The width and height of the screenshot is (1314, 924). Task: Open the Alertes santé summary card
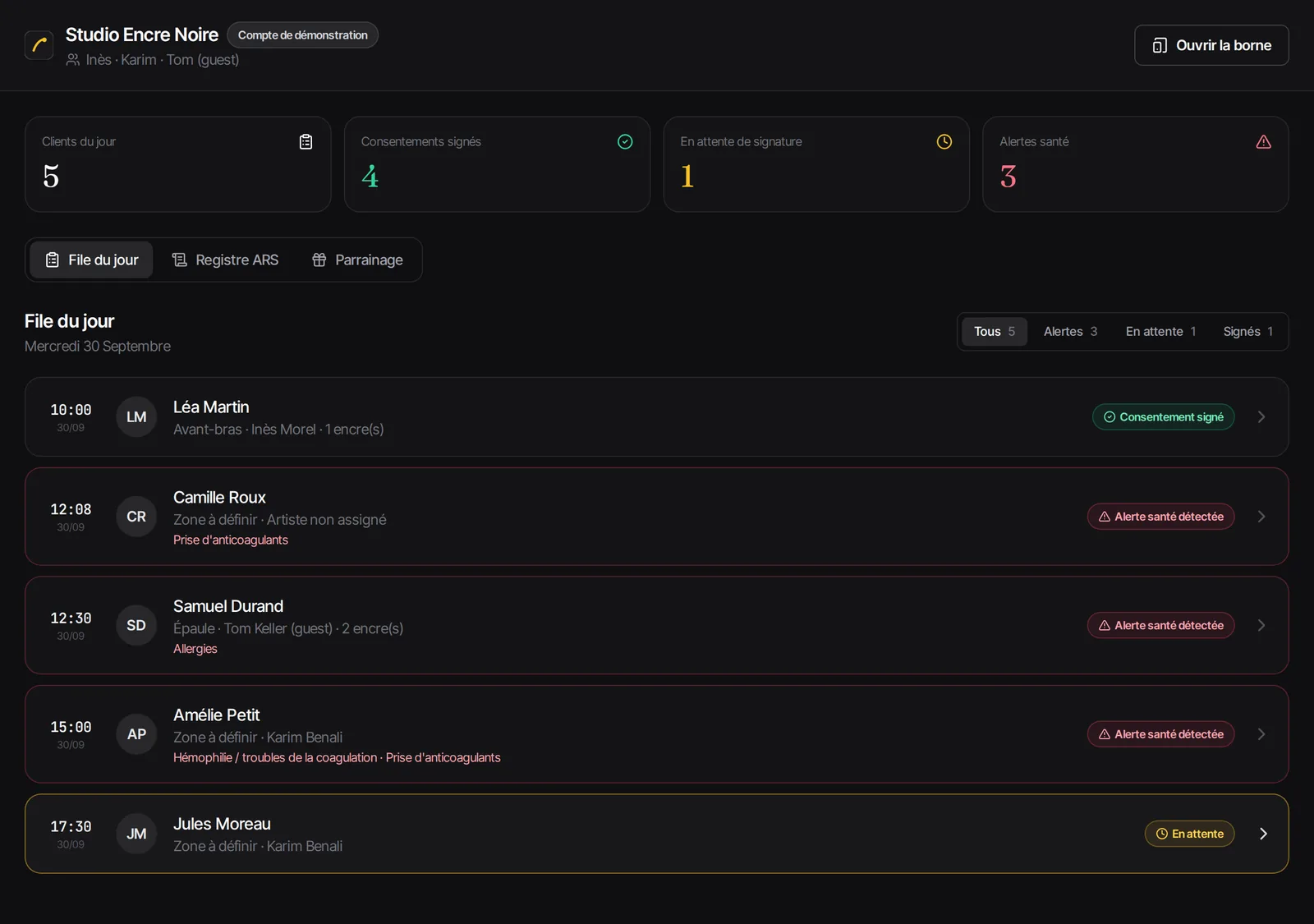1136,164
